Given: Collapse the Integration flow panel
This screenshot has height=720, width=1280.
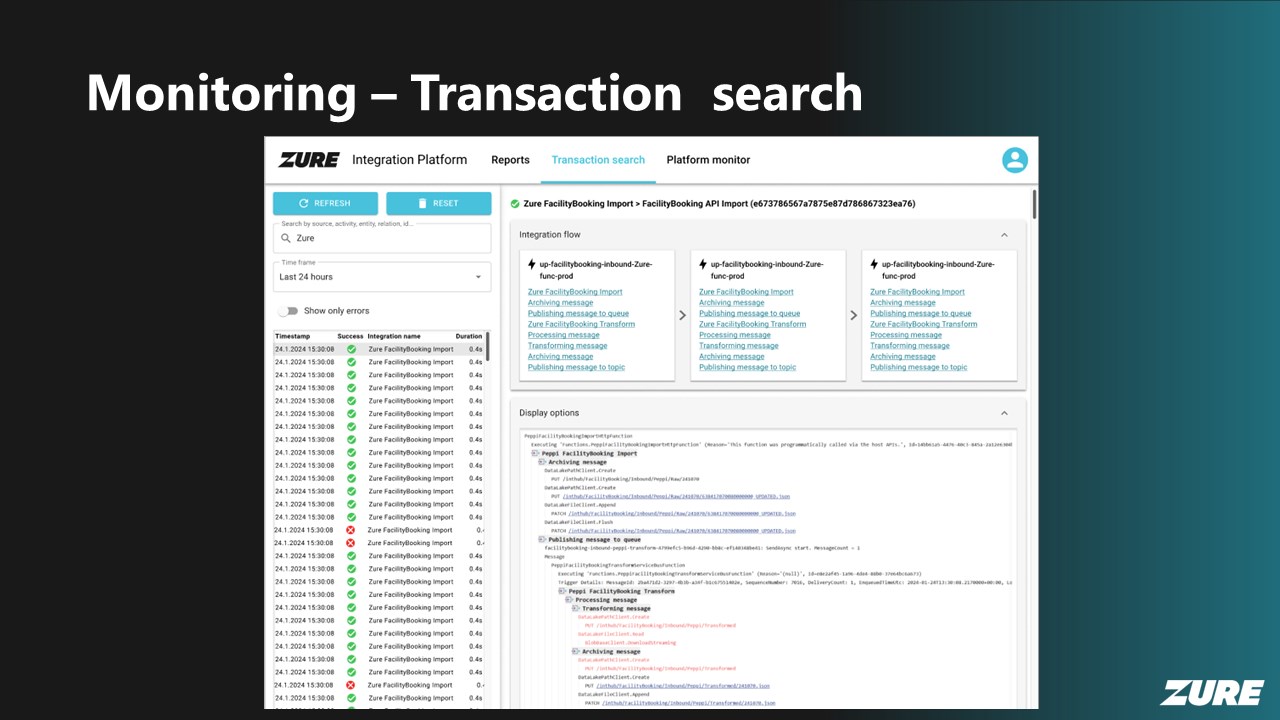Looking at the screenshot, I should click(1005, 235).
